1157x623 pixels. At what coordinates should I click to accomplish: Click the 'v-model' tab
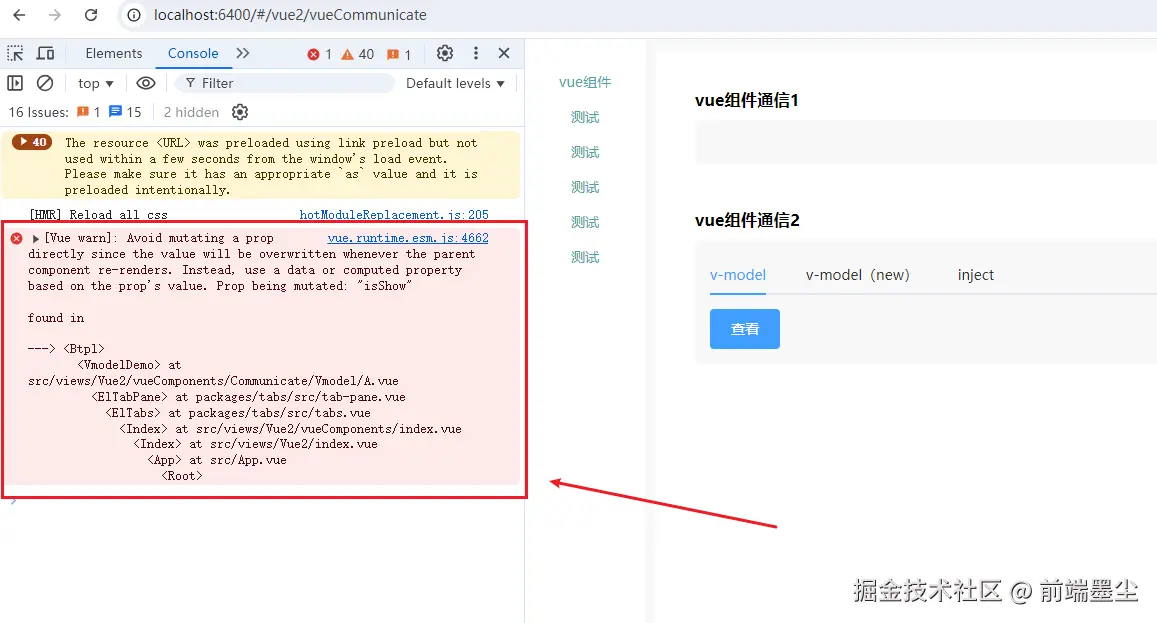[738, 275]
